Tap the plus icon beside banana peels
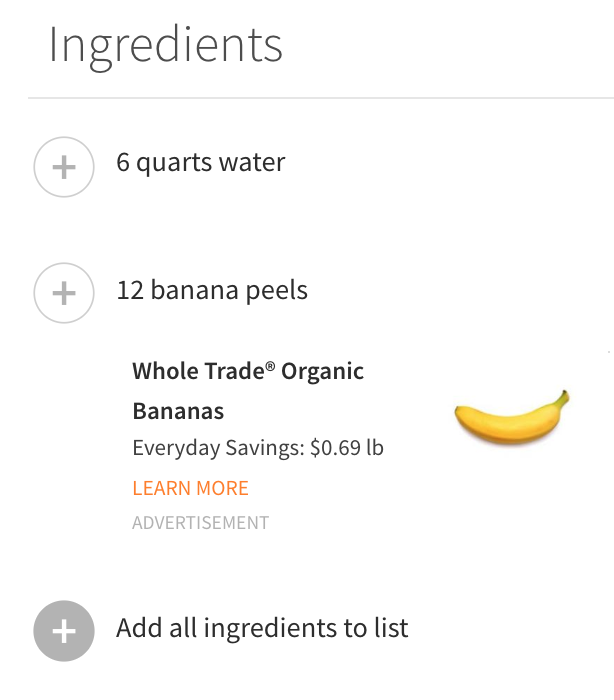The height and width of the screenshot is (700, 614). [x=64, y=293]
